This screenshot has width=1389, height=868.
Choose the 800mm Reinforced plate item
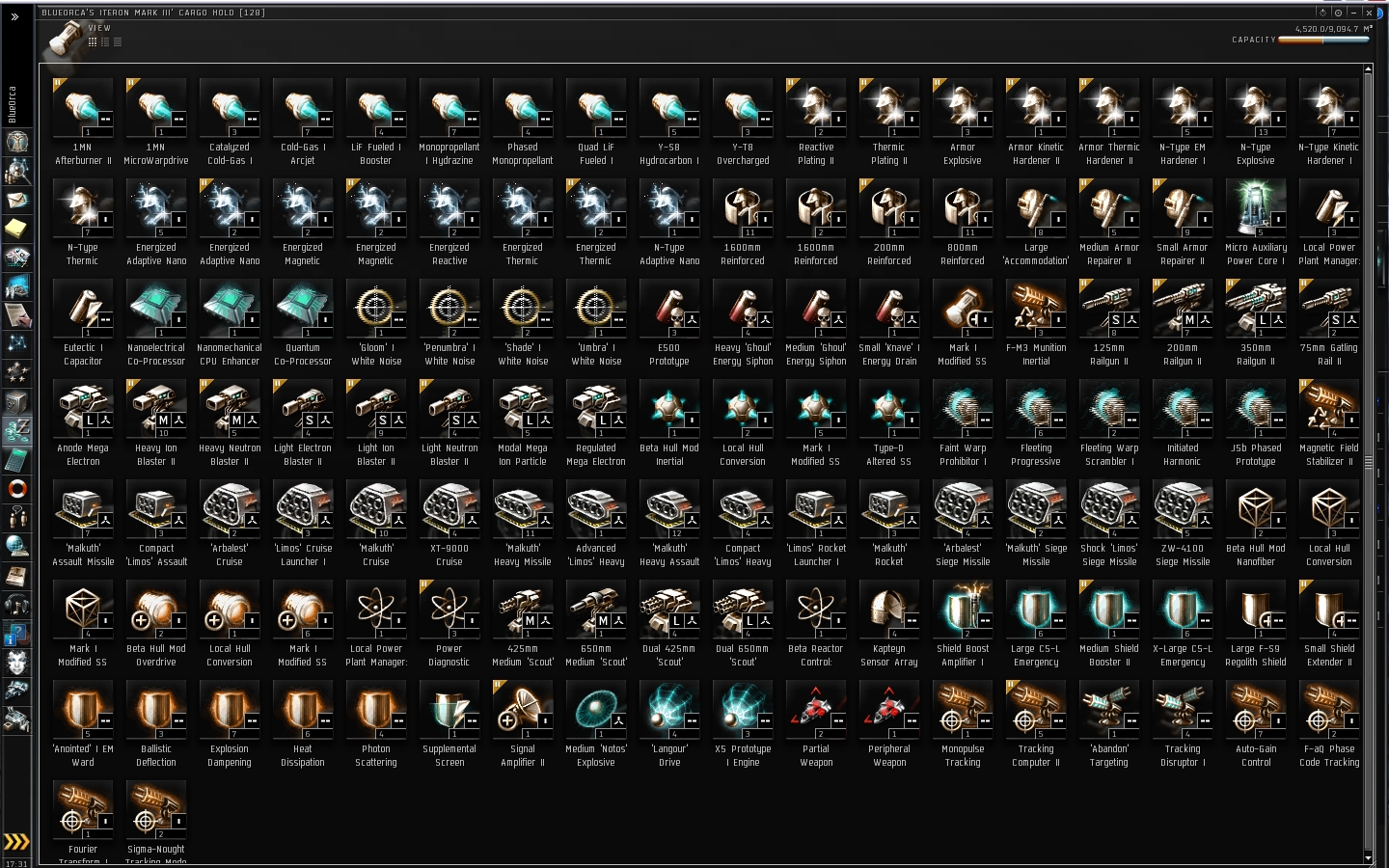(963, 223)
